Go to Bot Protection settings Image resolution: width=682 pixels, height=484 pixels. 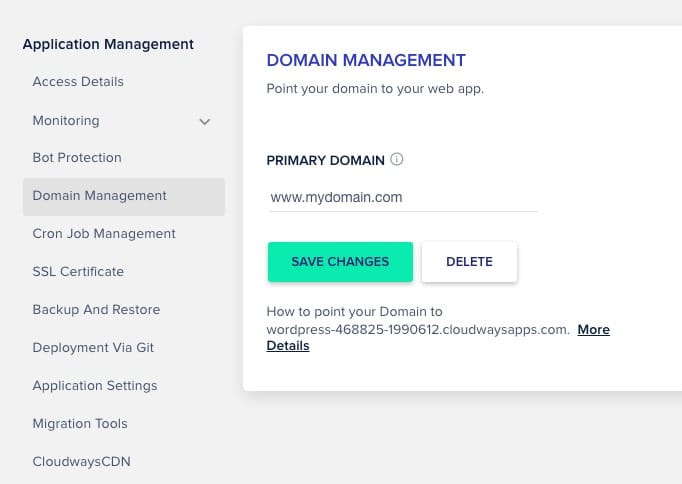pyautogui.click(x=77, y=158)
